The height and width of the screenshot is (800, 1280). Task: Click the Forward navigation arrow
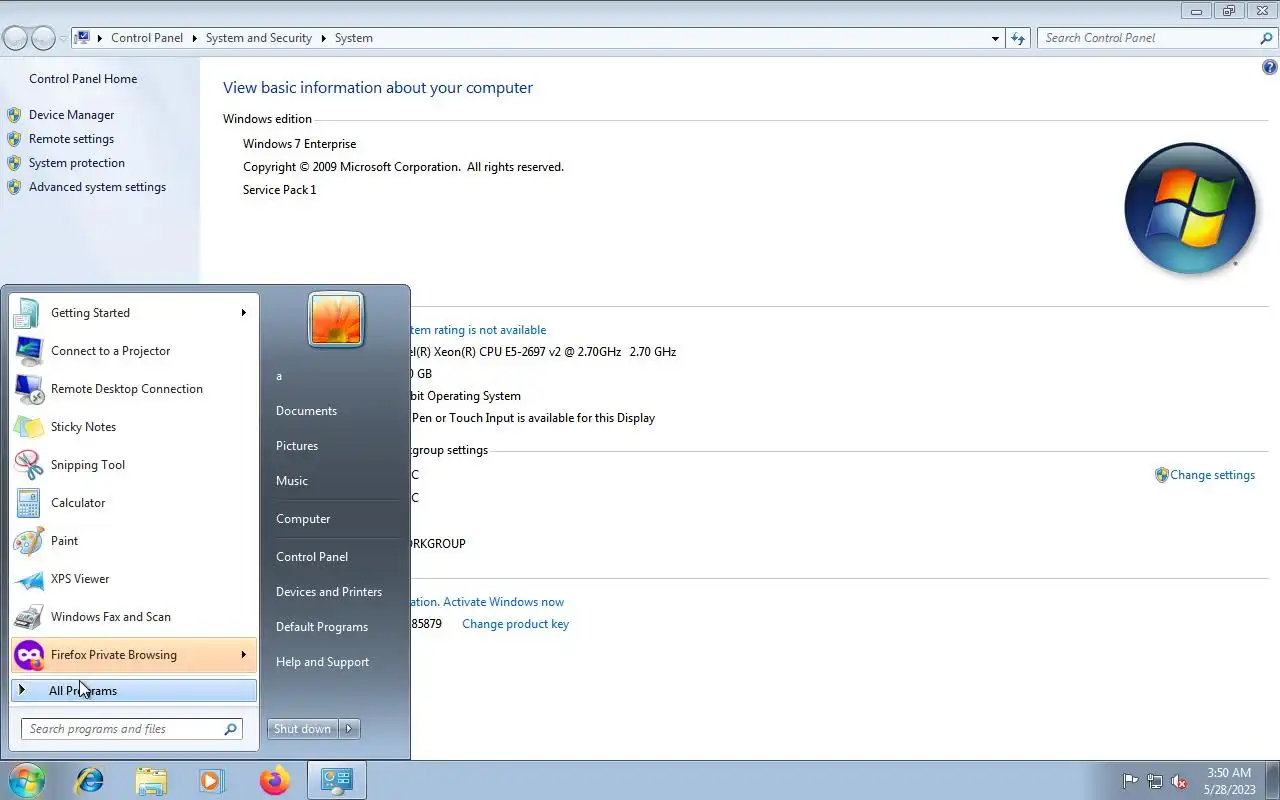pos(43,39)
